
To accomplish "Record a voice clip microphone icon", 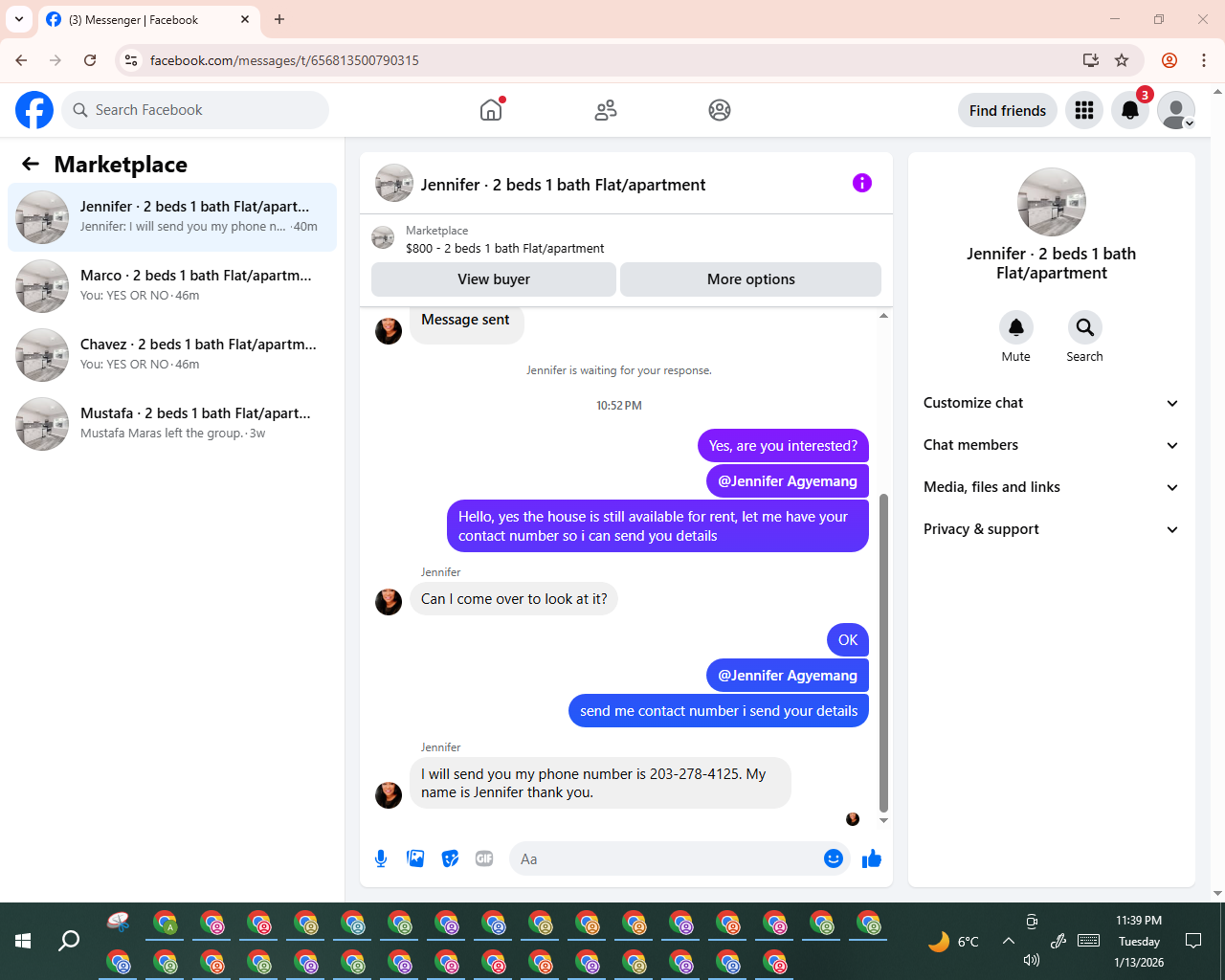I will coord(381,858).
